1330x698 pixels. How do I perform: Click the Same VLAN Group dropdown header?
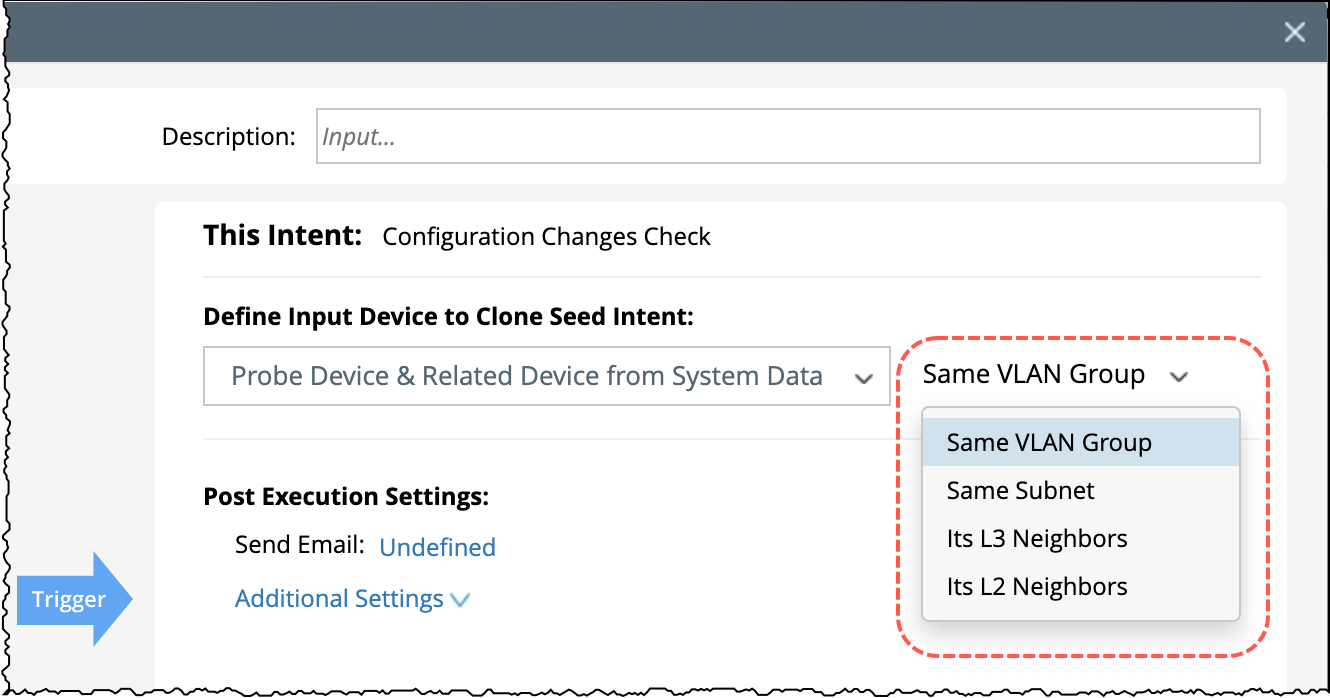[x=1033, y=375]
